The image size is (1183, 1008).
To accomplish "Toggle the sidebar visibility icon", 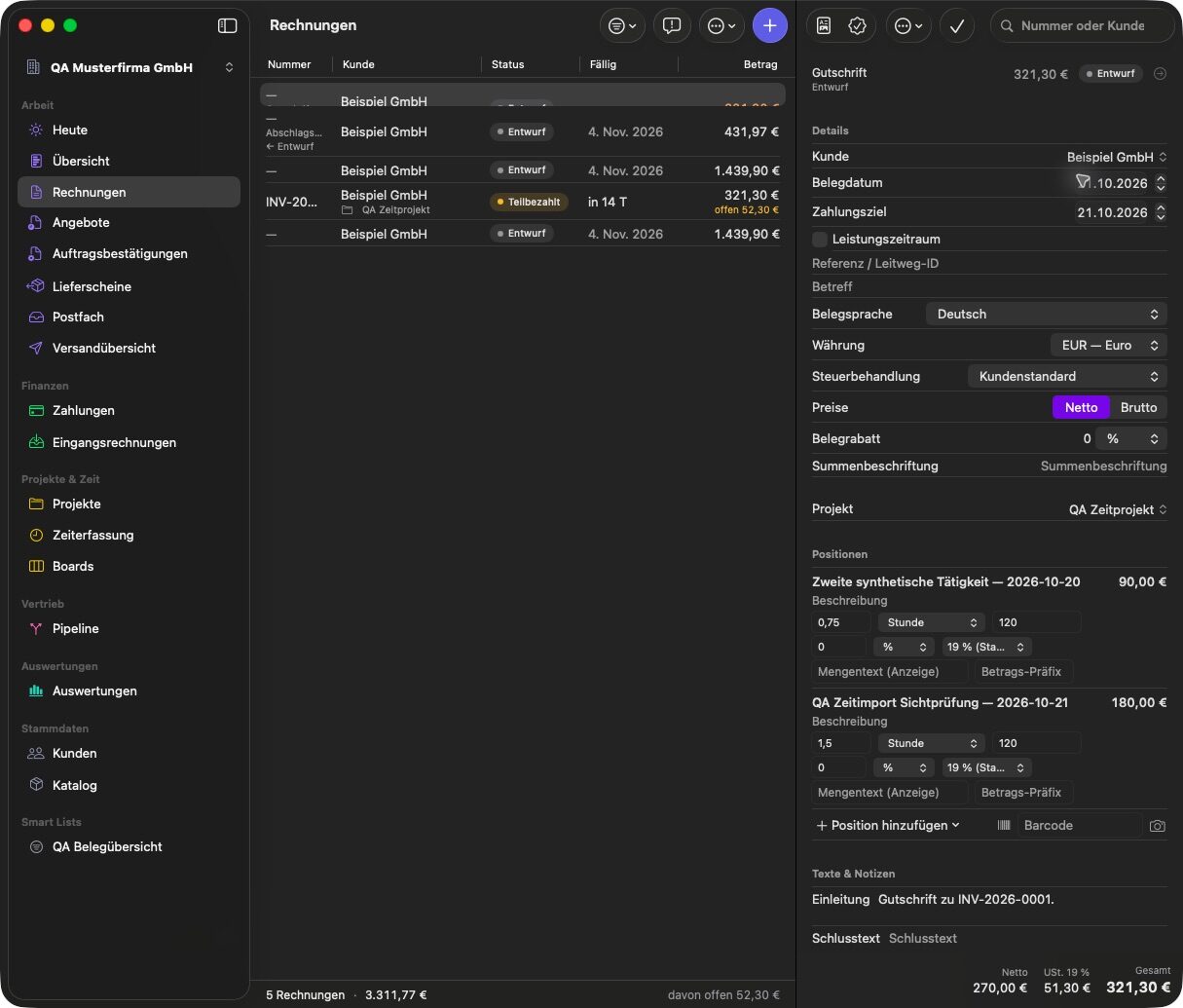I will coord(227,26).
